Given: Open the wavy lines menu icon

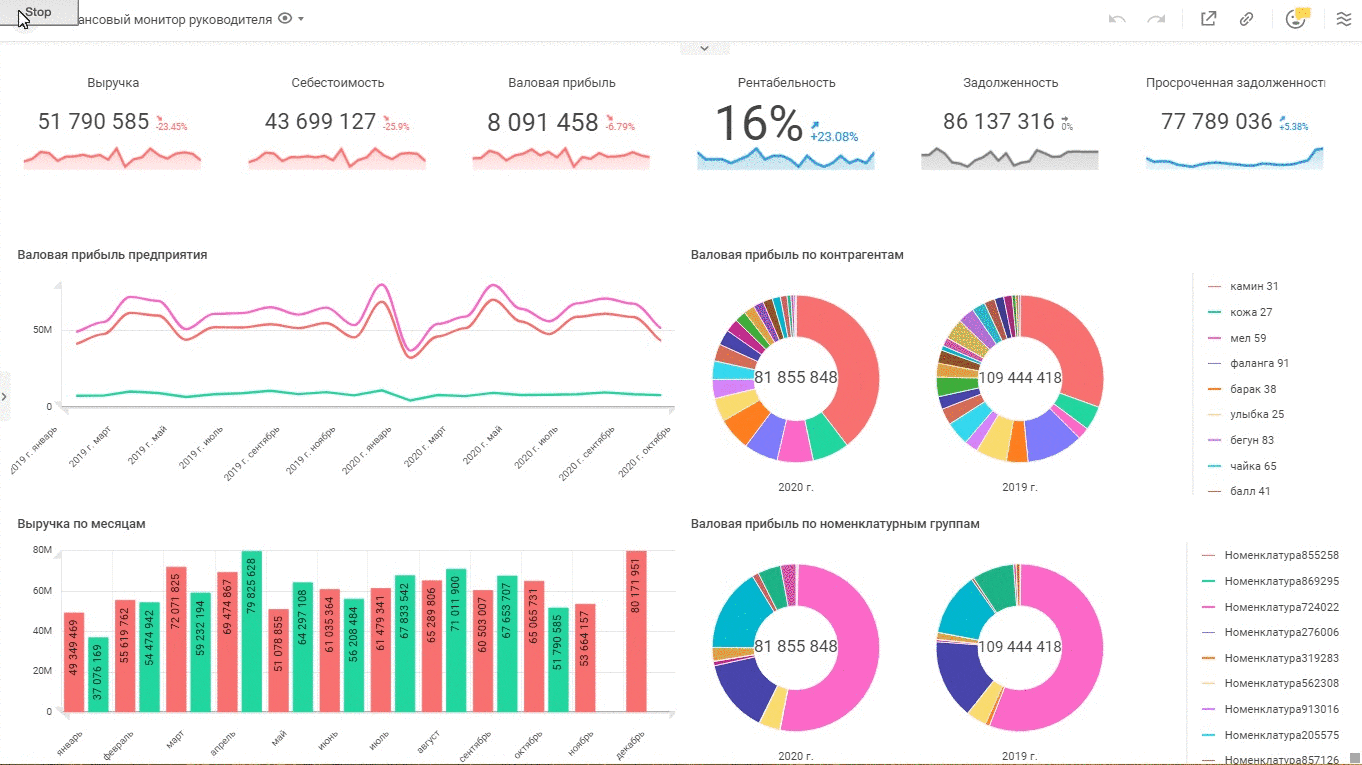Looking at the screenshot, I should [1344, 19].
